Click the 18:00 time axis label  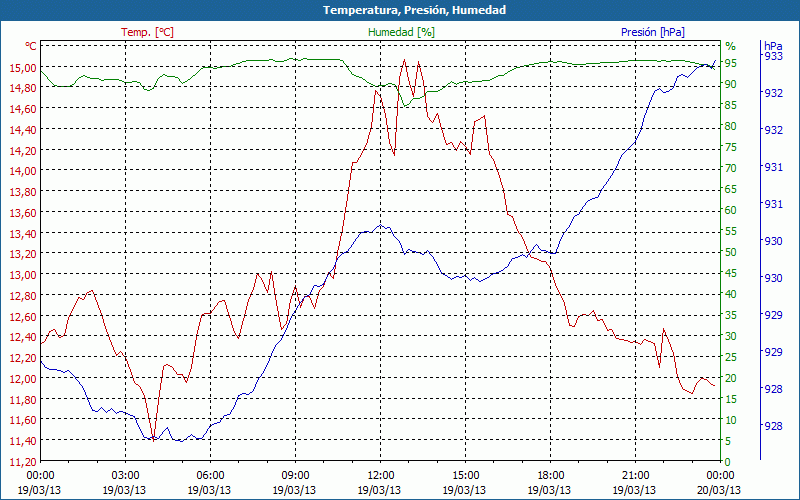[x=550, y=476]
